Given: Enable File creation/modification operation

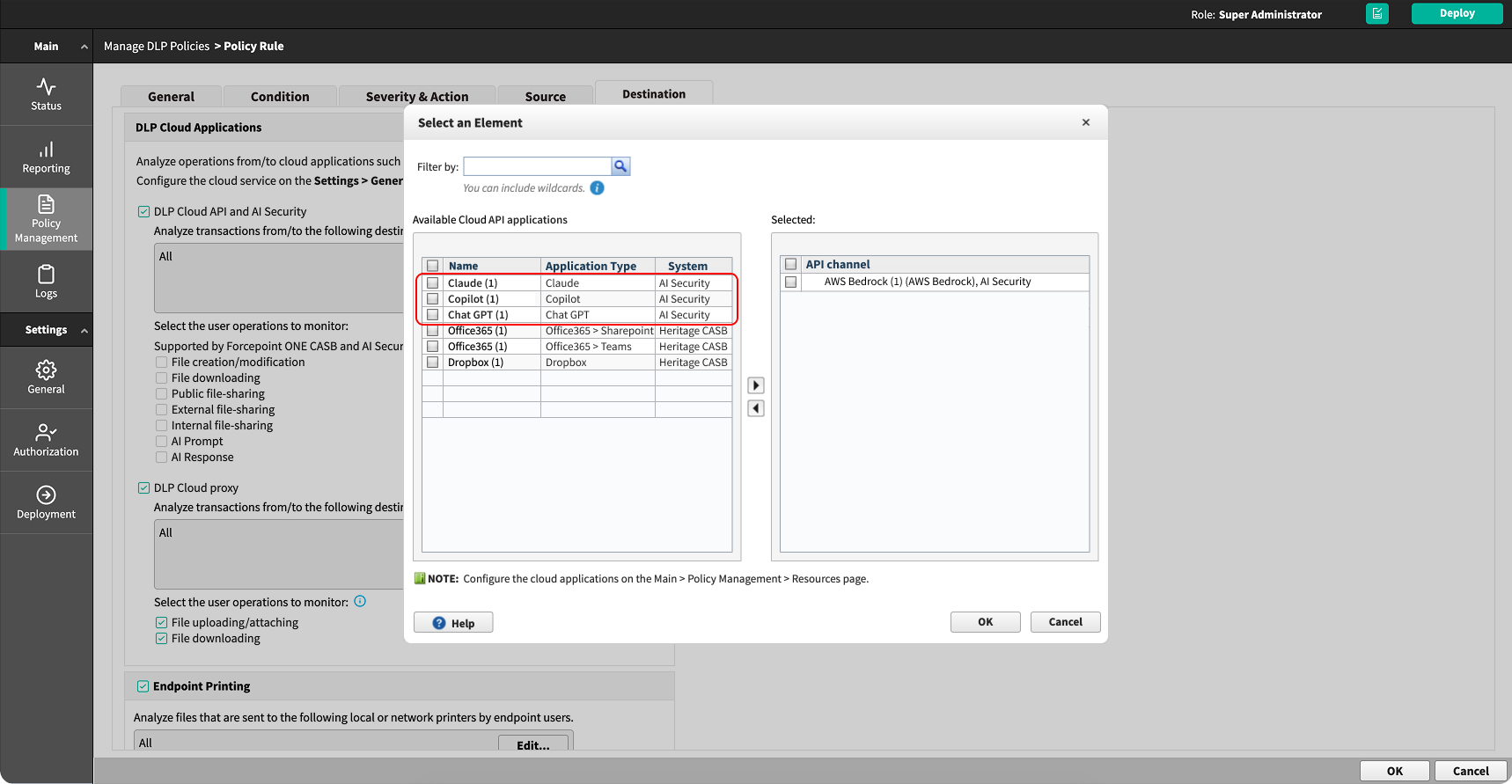Looking at the screenshot, I should tap(162, 363).
